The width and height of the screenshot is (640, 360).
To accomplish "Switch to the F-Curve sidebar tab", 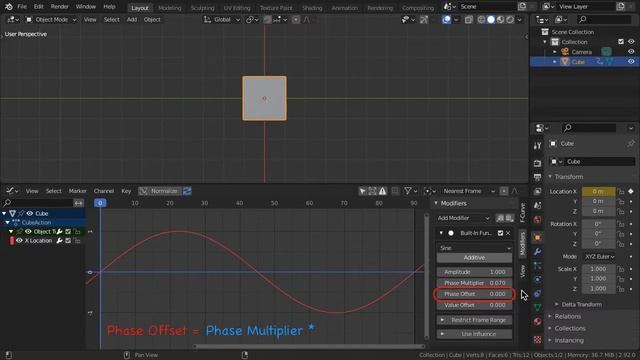I will pos(522,213).
